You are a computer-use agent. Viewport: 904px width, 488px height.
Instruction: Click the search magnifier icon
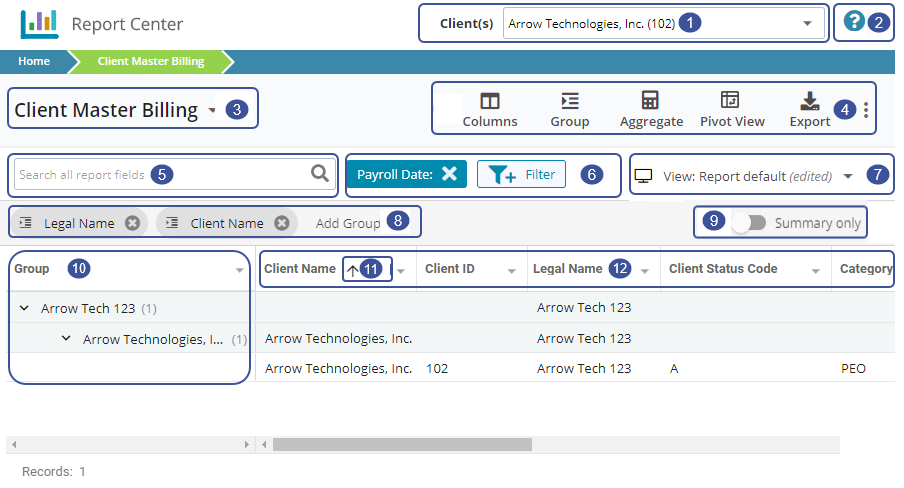(320, 174)
